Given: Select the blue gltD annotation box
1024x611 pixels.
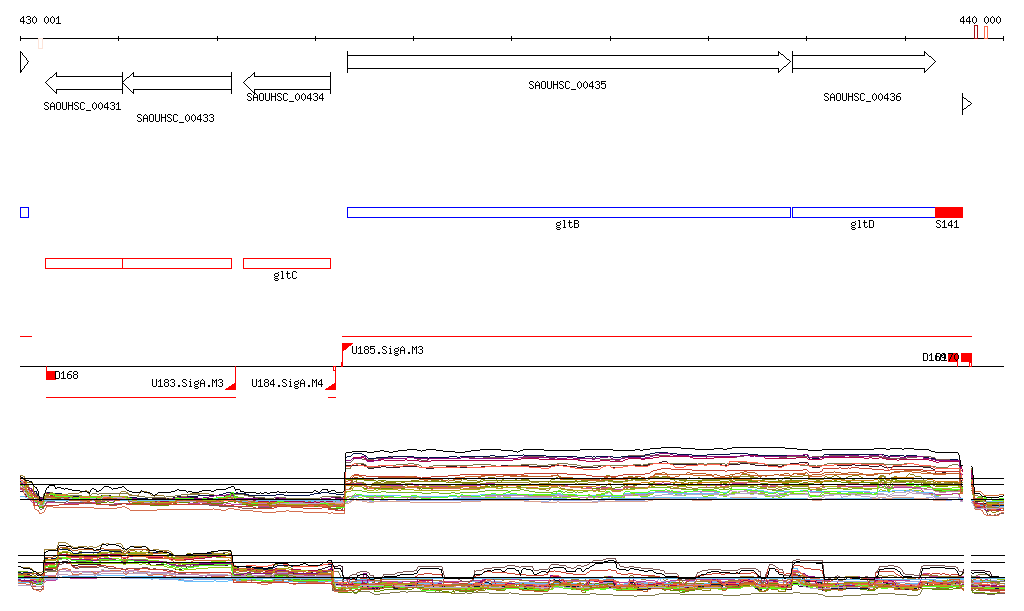Looking at the screenshot, I should tap(863, 212).
